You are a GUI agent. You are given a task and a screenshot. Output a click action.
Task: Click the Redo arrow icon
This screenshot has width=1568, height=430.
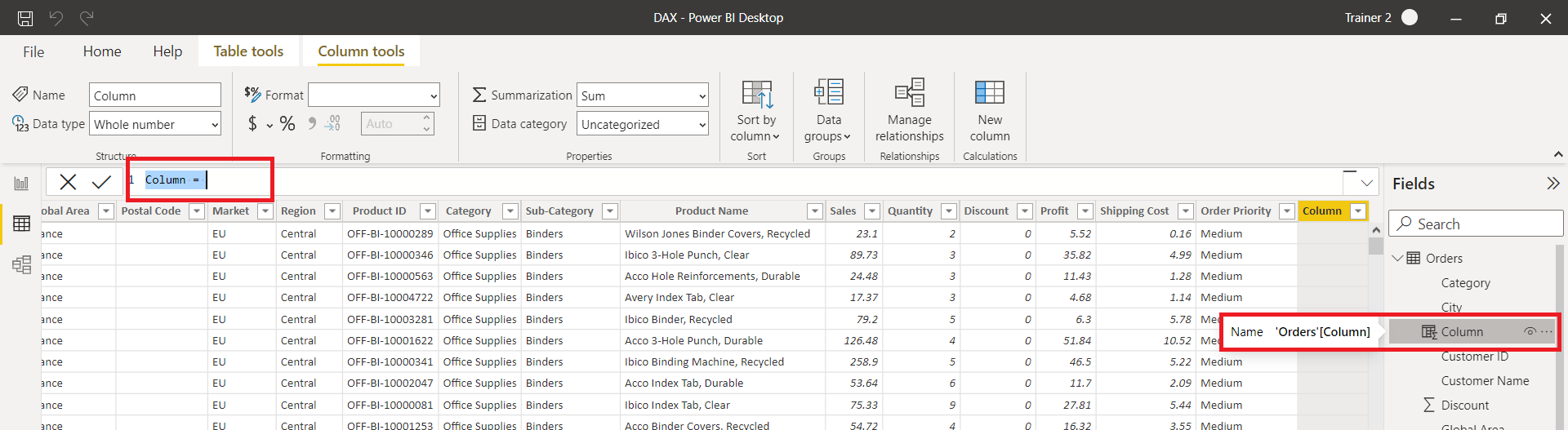click(87, 18)
